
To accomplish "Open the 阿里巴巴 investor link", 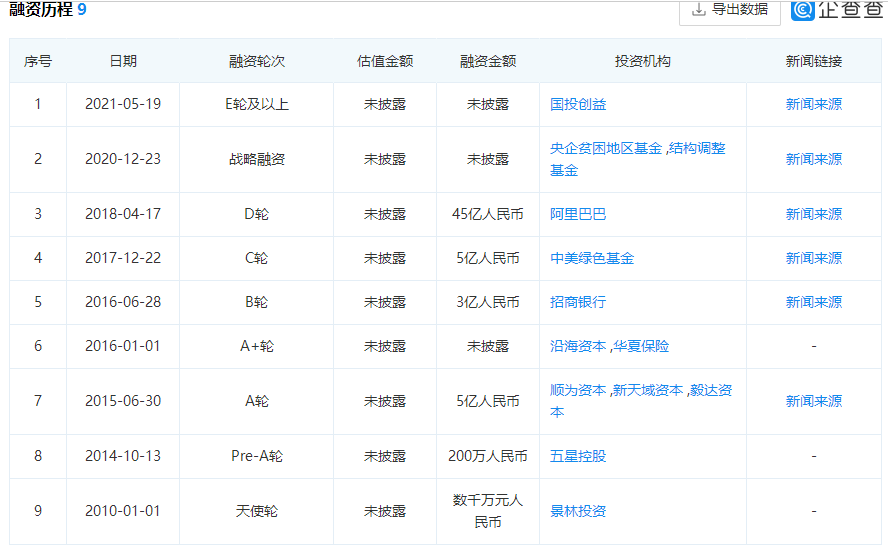I will click(578, 214).
